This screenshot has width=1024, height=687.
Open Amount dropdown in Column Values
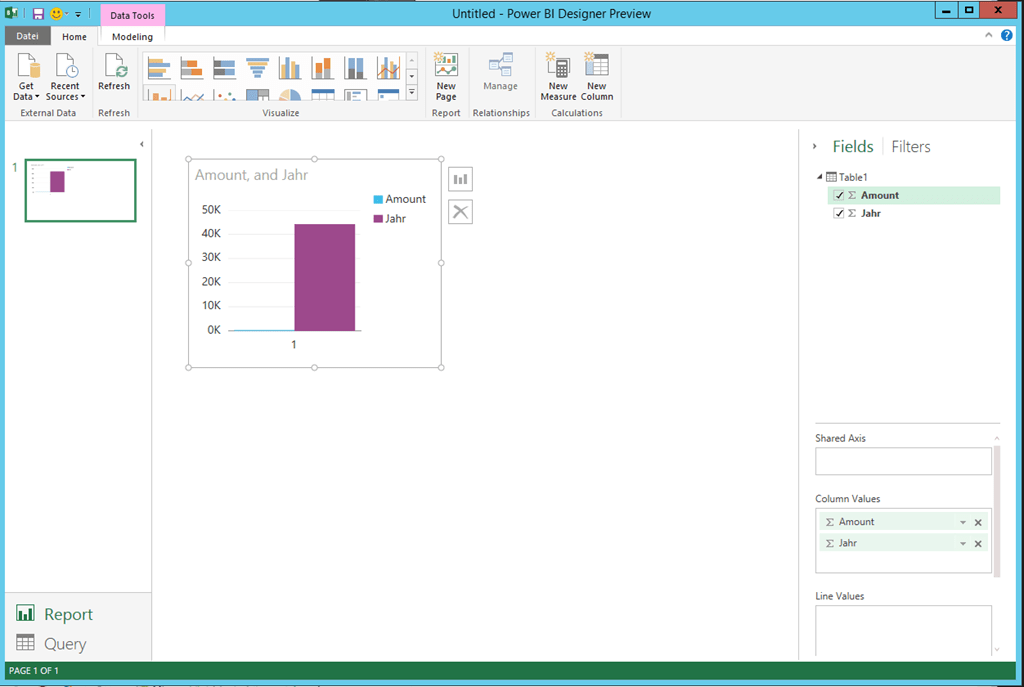point(963,522)
